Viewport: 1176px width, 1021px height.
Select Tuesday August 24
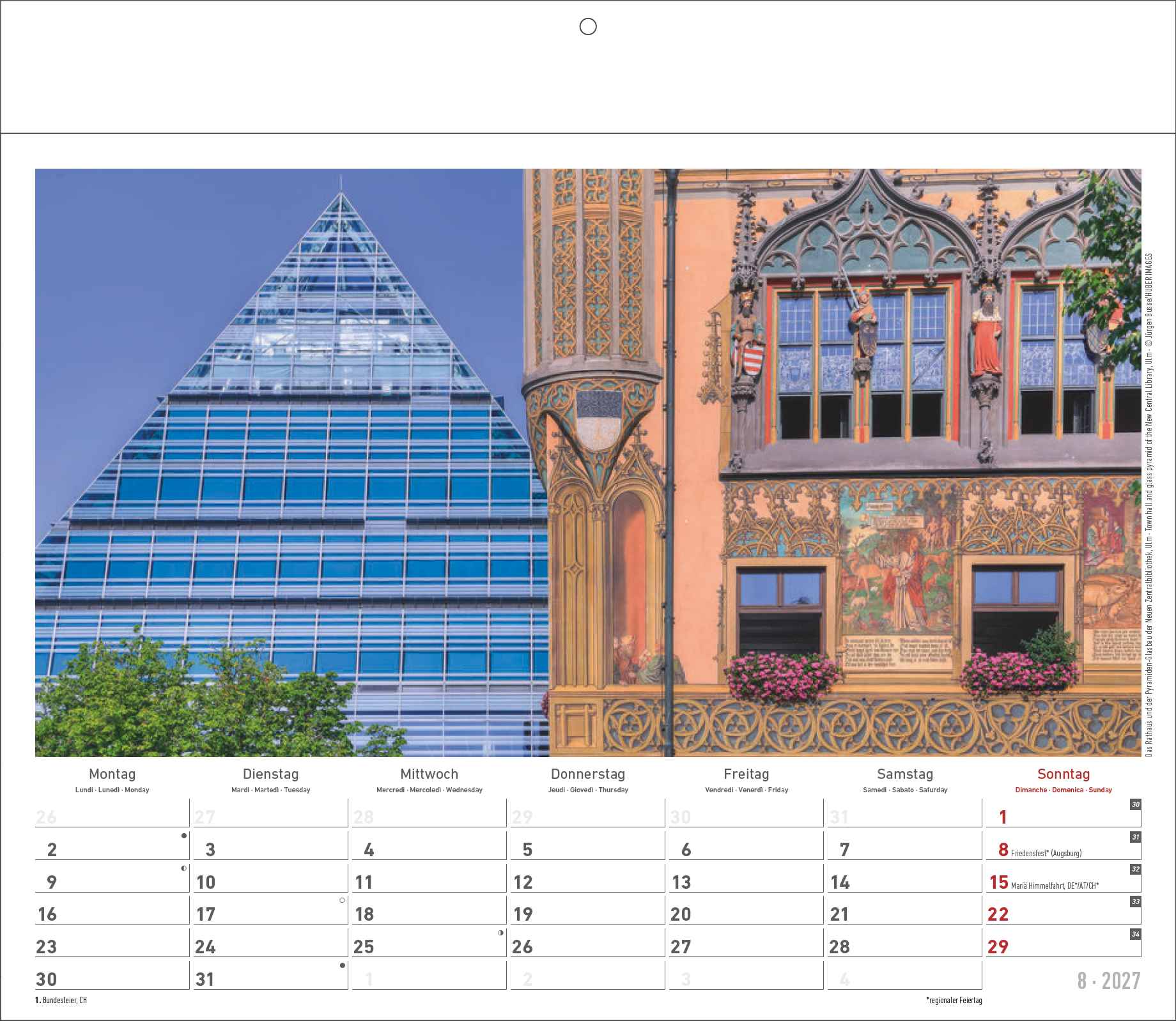coord(206,947)
